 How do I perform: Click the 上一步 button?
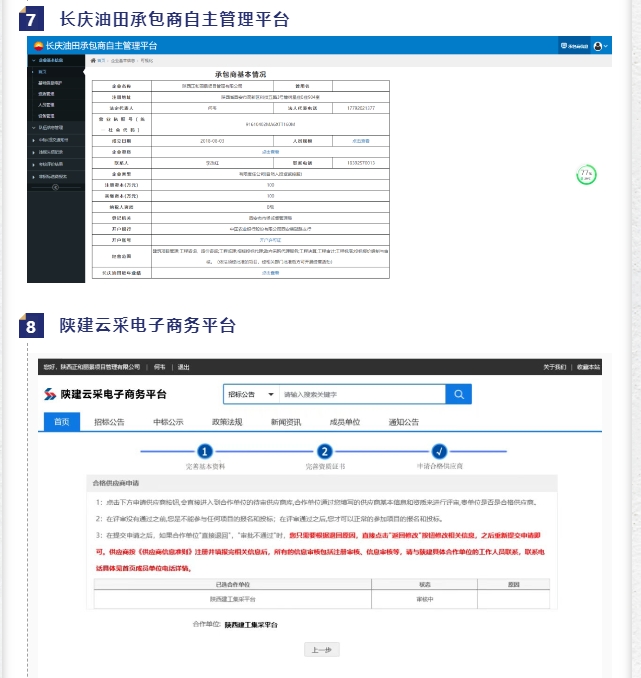[322, 649]
